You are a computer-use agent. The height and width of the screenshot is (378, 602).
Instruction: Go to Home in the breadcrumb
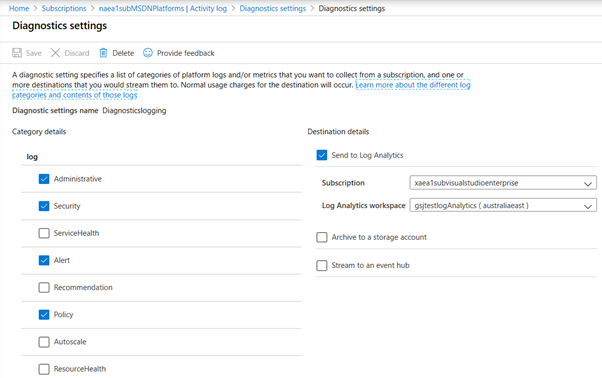(19, 8)
